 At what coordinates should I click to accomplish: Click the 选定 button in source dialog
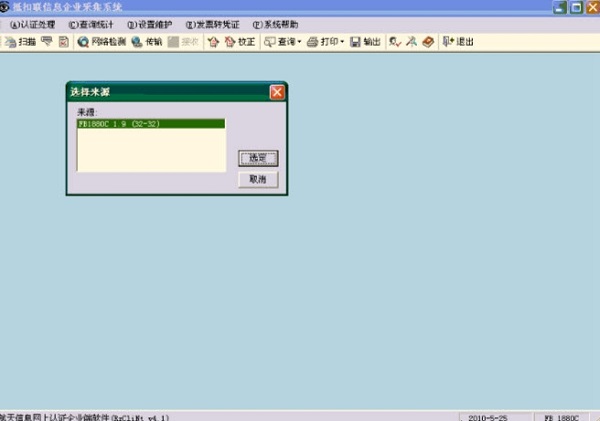258,158
